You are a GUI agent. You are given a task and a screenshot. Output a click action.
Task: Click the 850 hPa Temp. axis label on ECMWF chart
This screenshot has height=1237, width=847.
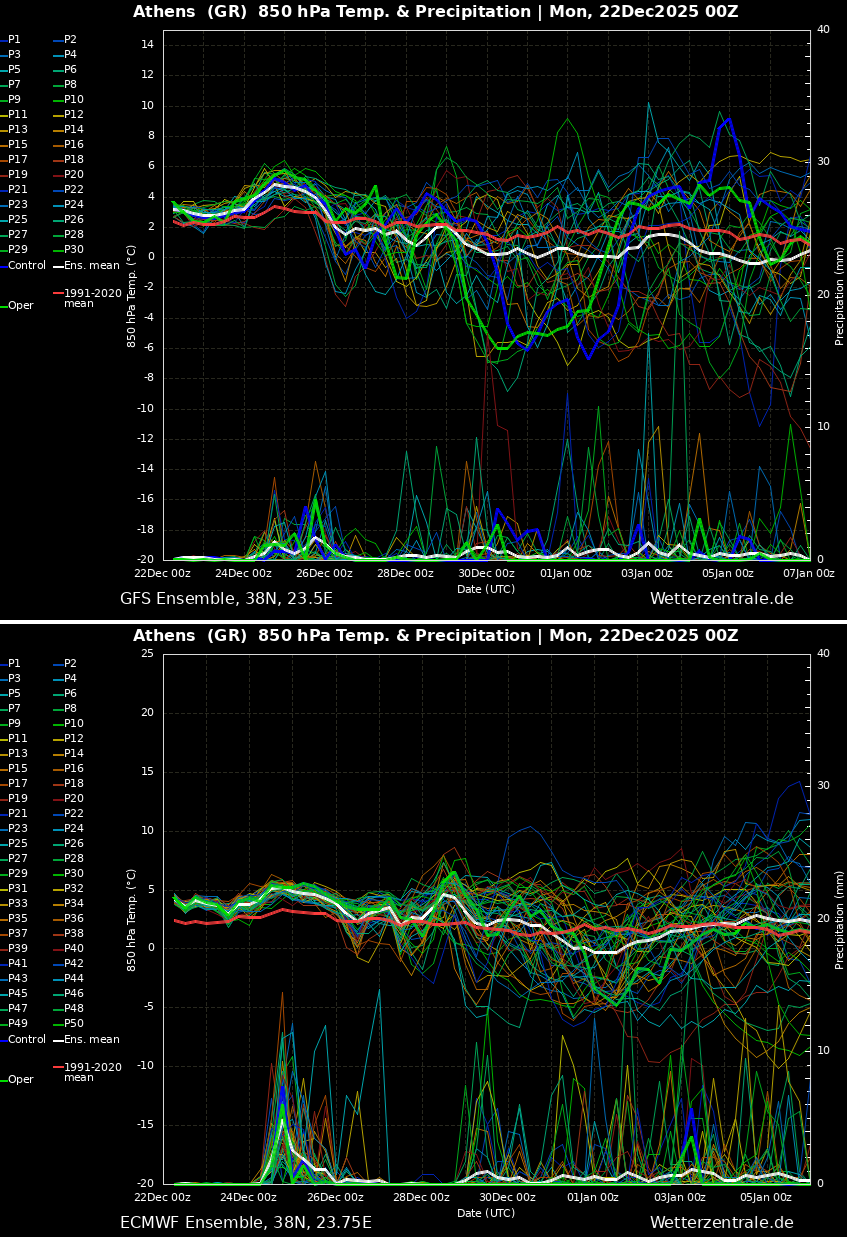[132, 919]
